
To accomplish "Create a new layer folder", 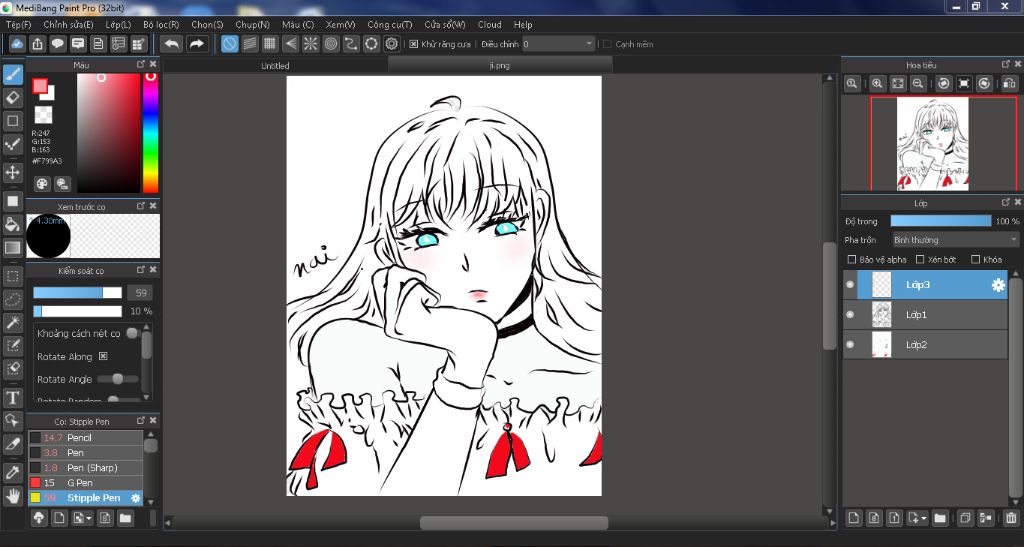I will (940, 518).
